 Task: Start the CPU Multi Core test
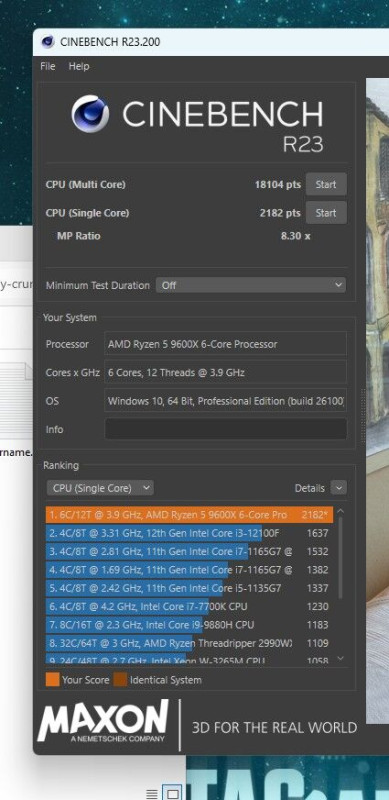[x=326, y=184]
